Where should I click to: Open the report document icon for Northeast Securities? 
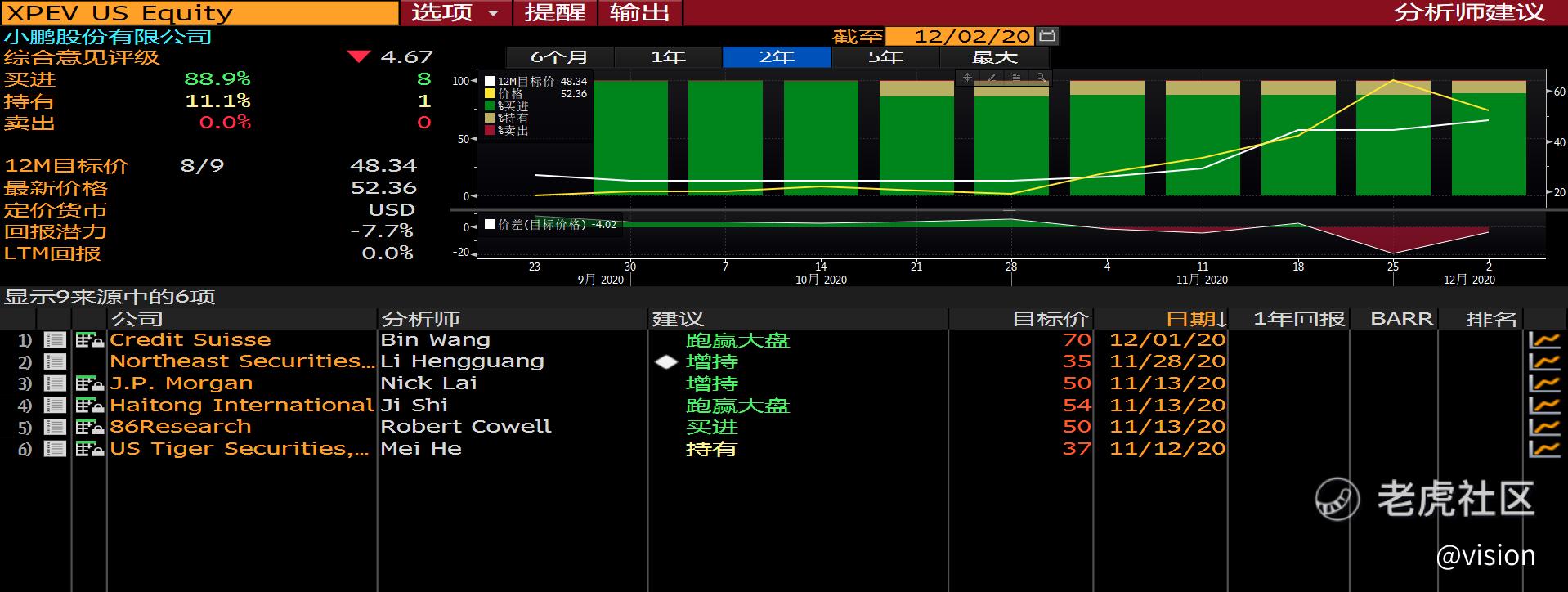(55, 361)
